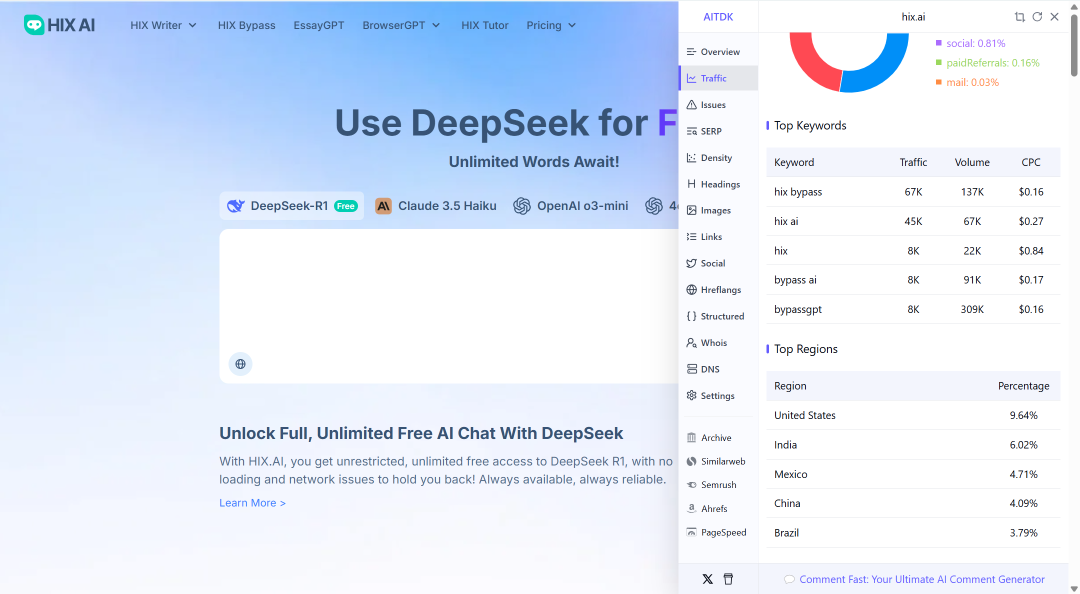Click the CPC column header
Screen dimensions: 1080x594
point(1030,162)
